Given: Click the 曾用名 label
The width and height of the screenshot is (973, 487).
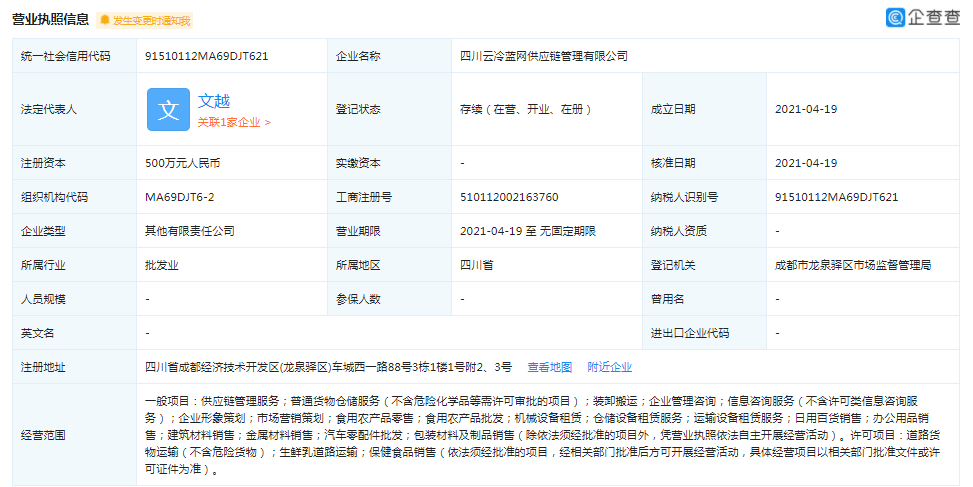Looking at the screenshot, I should pyautogui.click(x=667, y=299).
